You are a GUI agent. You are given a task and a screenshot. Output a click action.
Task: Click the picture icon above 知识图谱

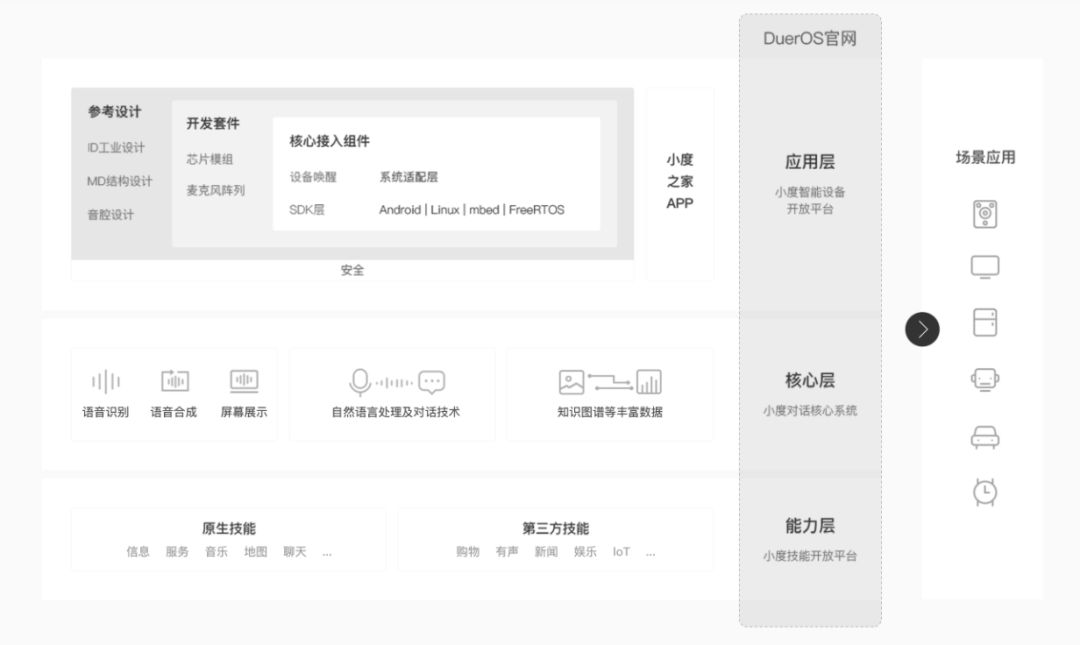[x=572, y=382]
